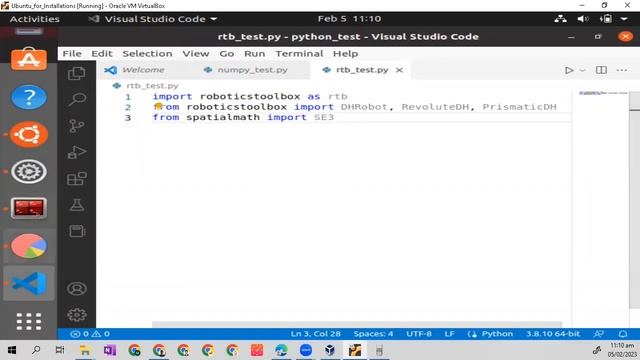Screen dimensions: 640x360
Task: Switch to the numpy_test.py tab
Action: (252, 70)
